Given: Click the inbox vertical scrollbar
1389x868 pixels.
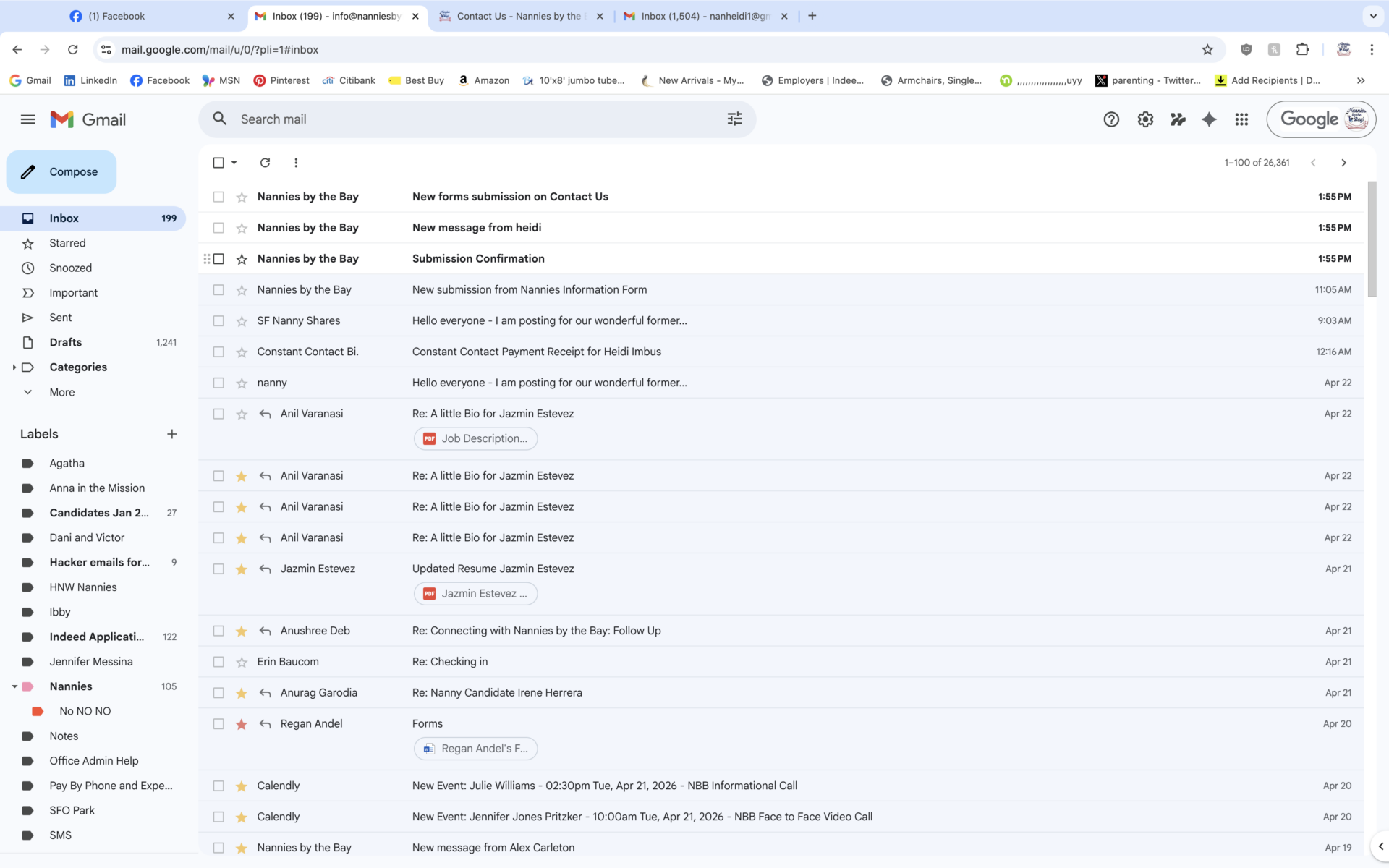Looking at the screenshot, I should pos(1372,239).
